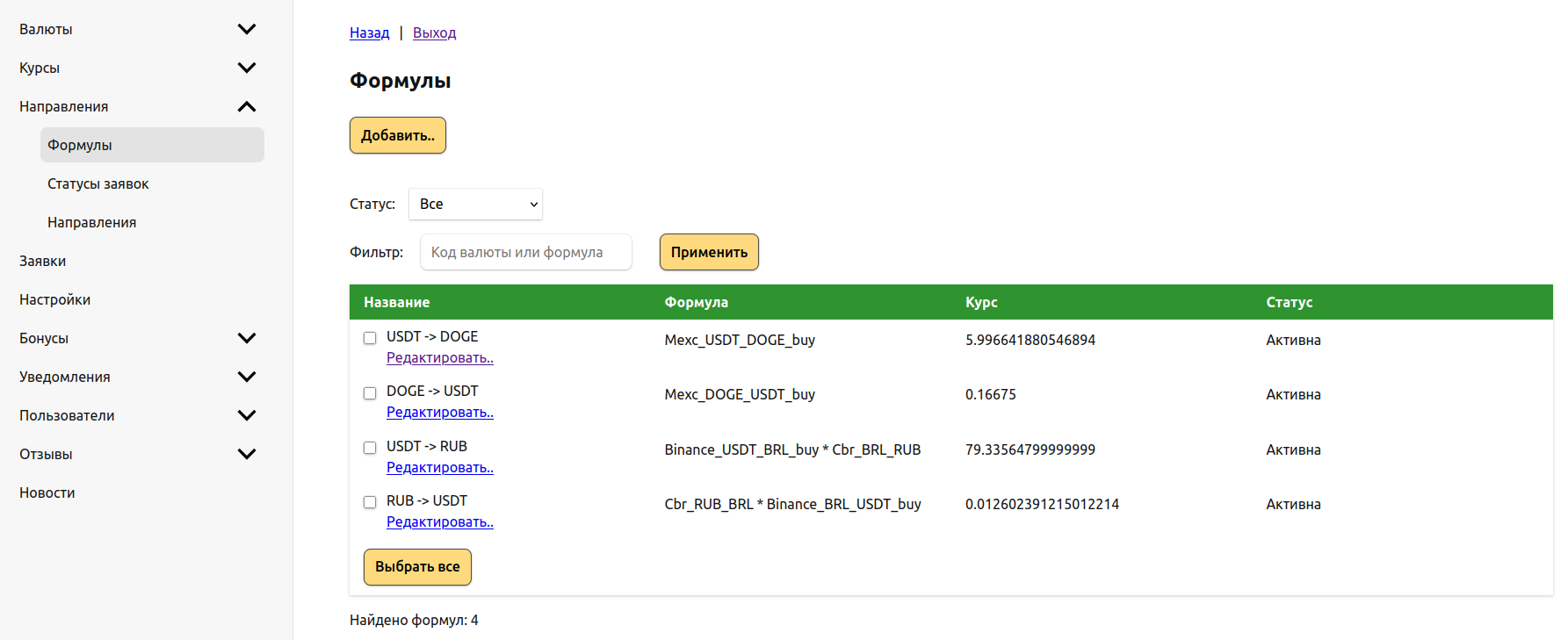
Task: Click the Применить filter button
Action: tap(709, 252)
